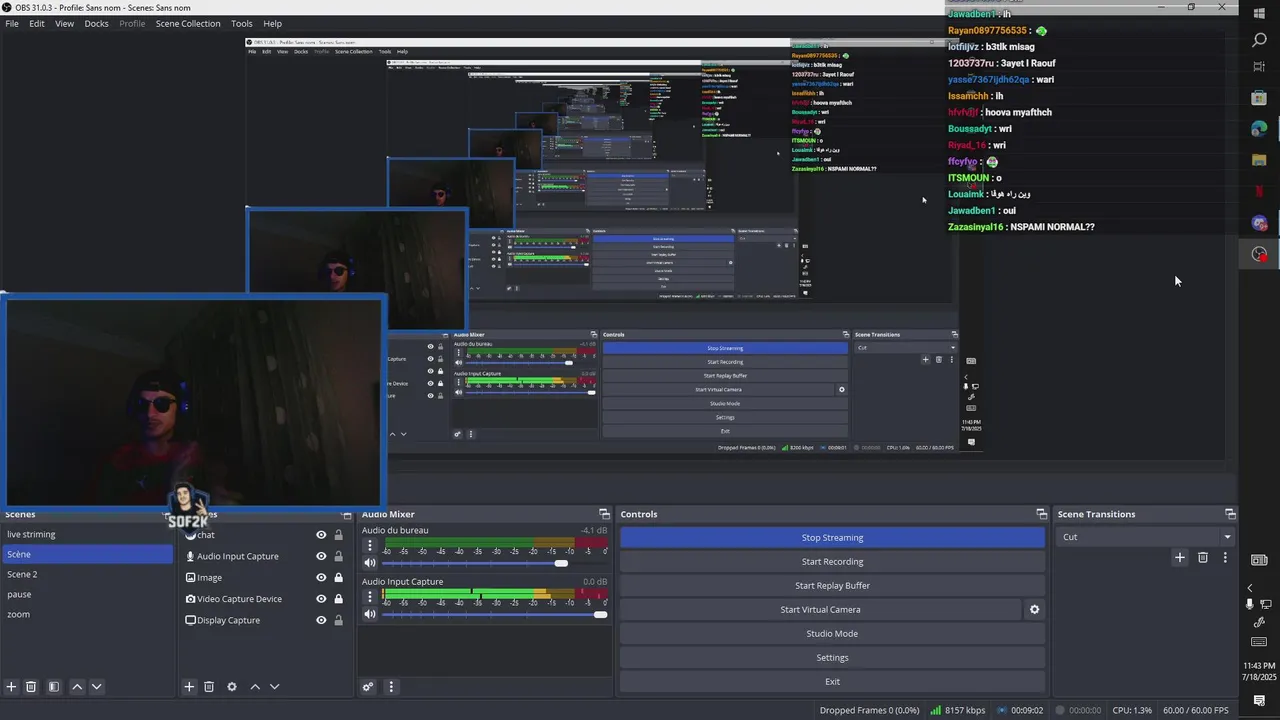Show hidden system tray icons chevron
This screenshot has height=720, width=1280.
pyautogui.click(x=1250, y=588)
